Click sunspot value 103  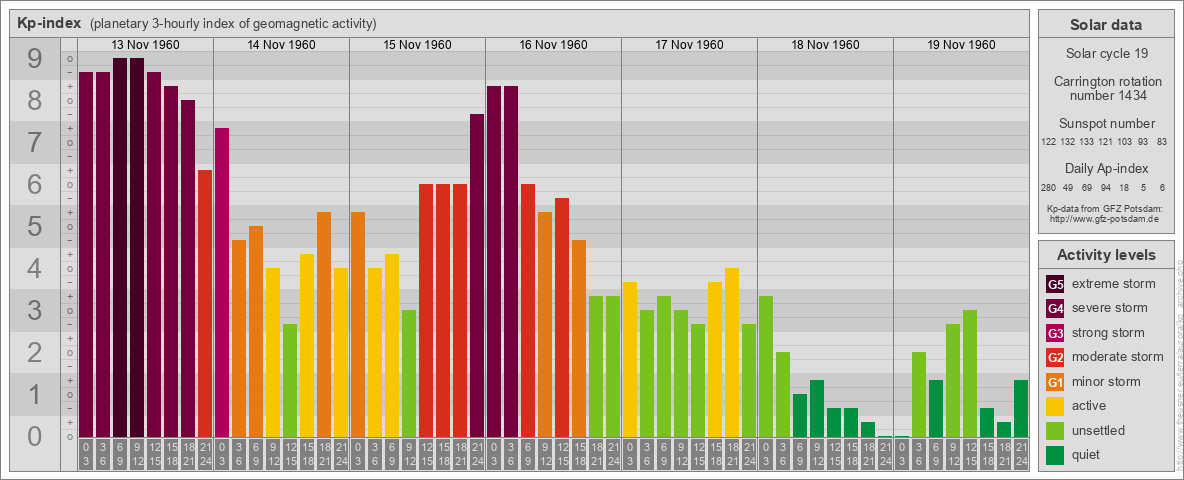[1125, 142]
